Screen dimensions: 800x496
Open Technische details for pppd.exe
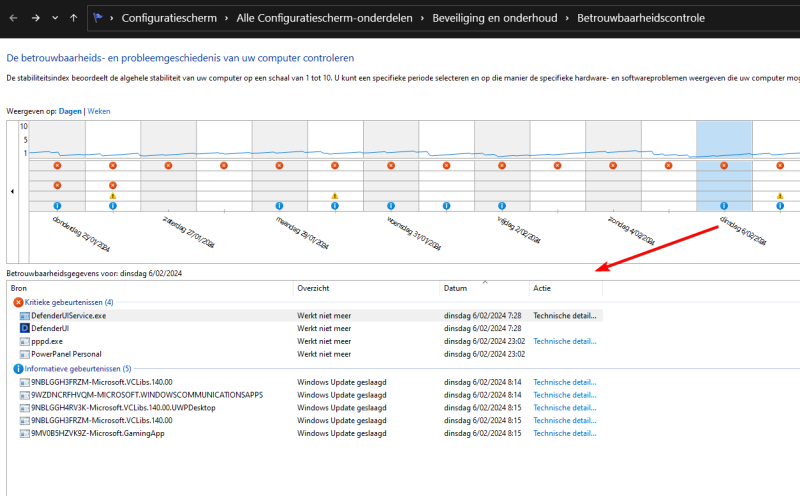(x=564, y=341)
